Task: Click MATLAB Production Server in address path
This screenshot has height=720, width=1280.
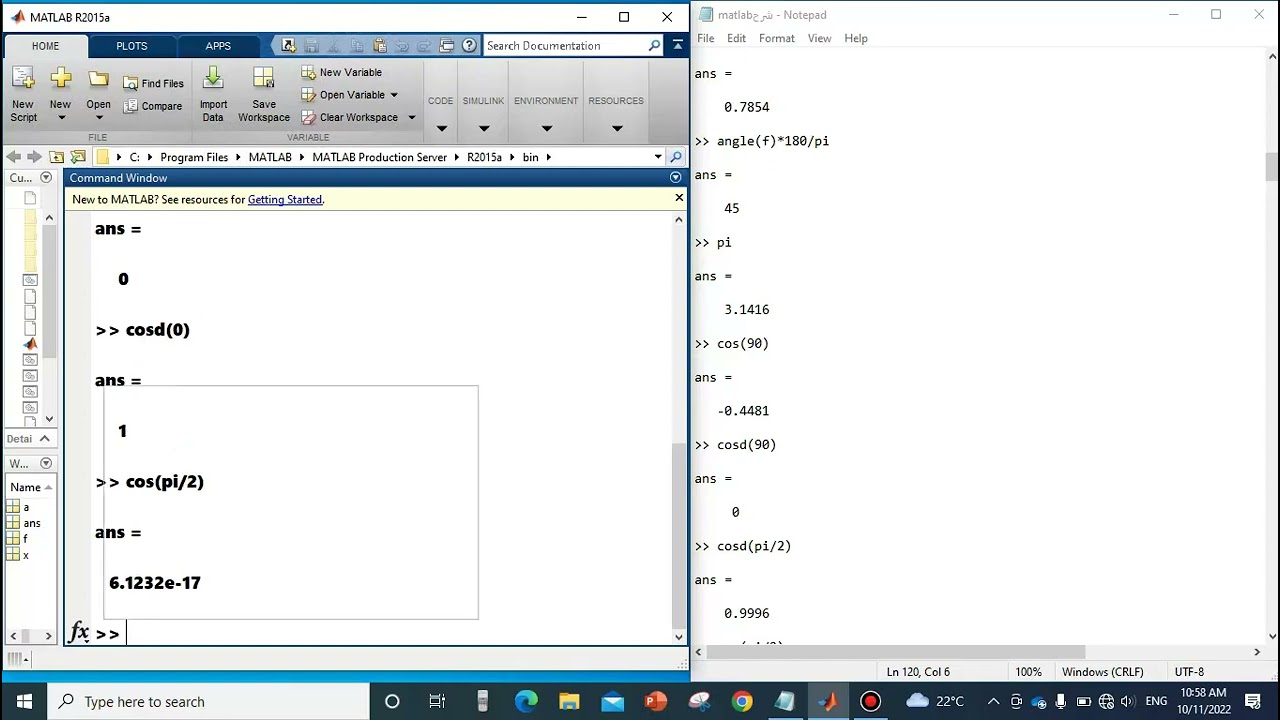Action: pyautogui.click(x=379, y=157)
